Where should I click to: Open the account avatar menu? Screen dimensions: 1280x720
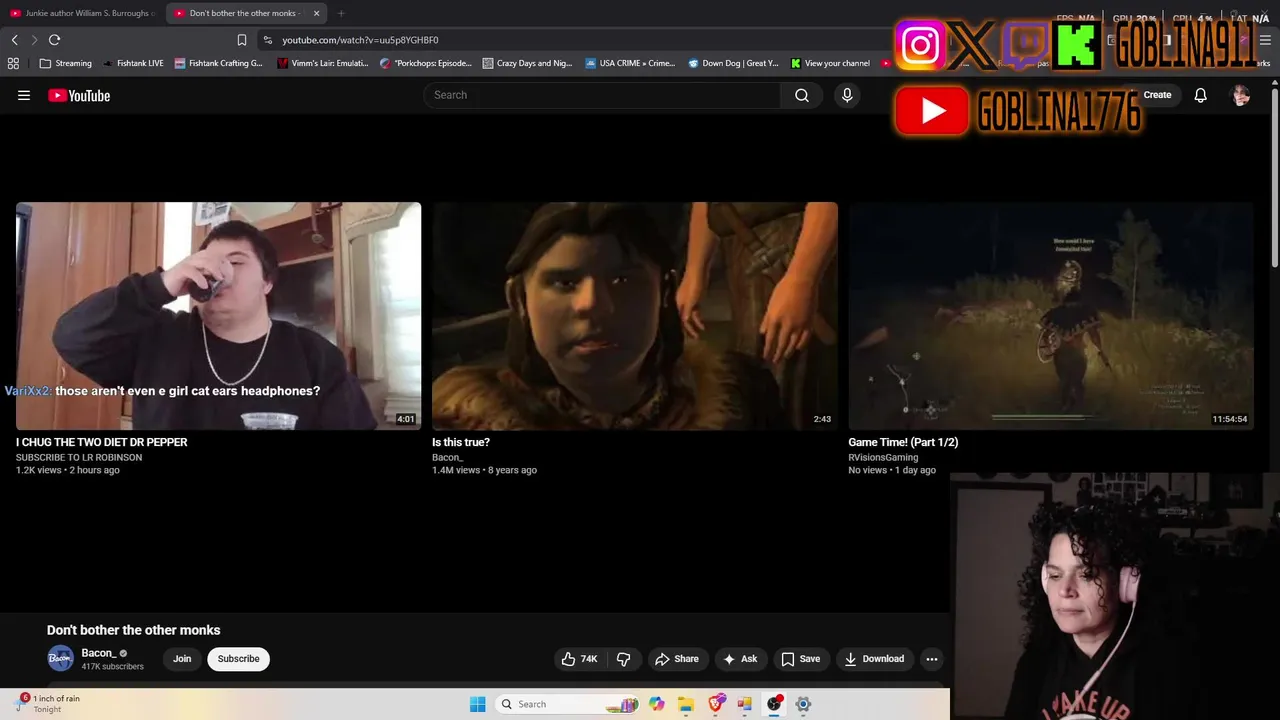(1241, 95)
